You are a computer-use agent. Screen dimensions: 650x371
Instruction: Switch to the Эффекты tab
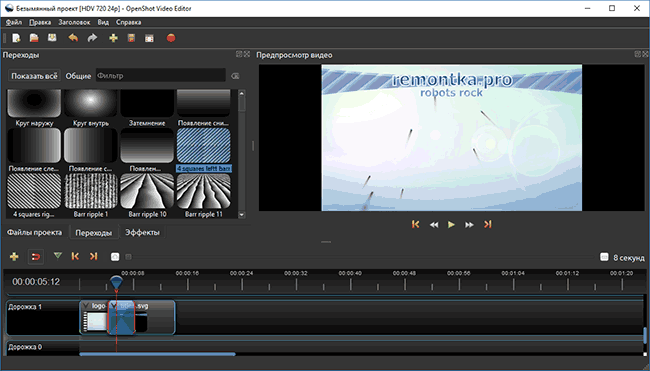[x=142, y=233]
